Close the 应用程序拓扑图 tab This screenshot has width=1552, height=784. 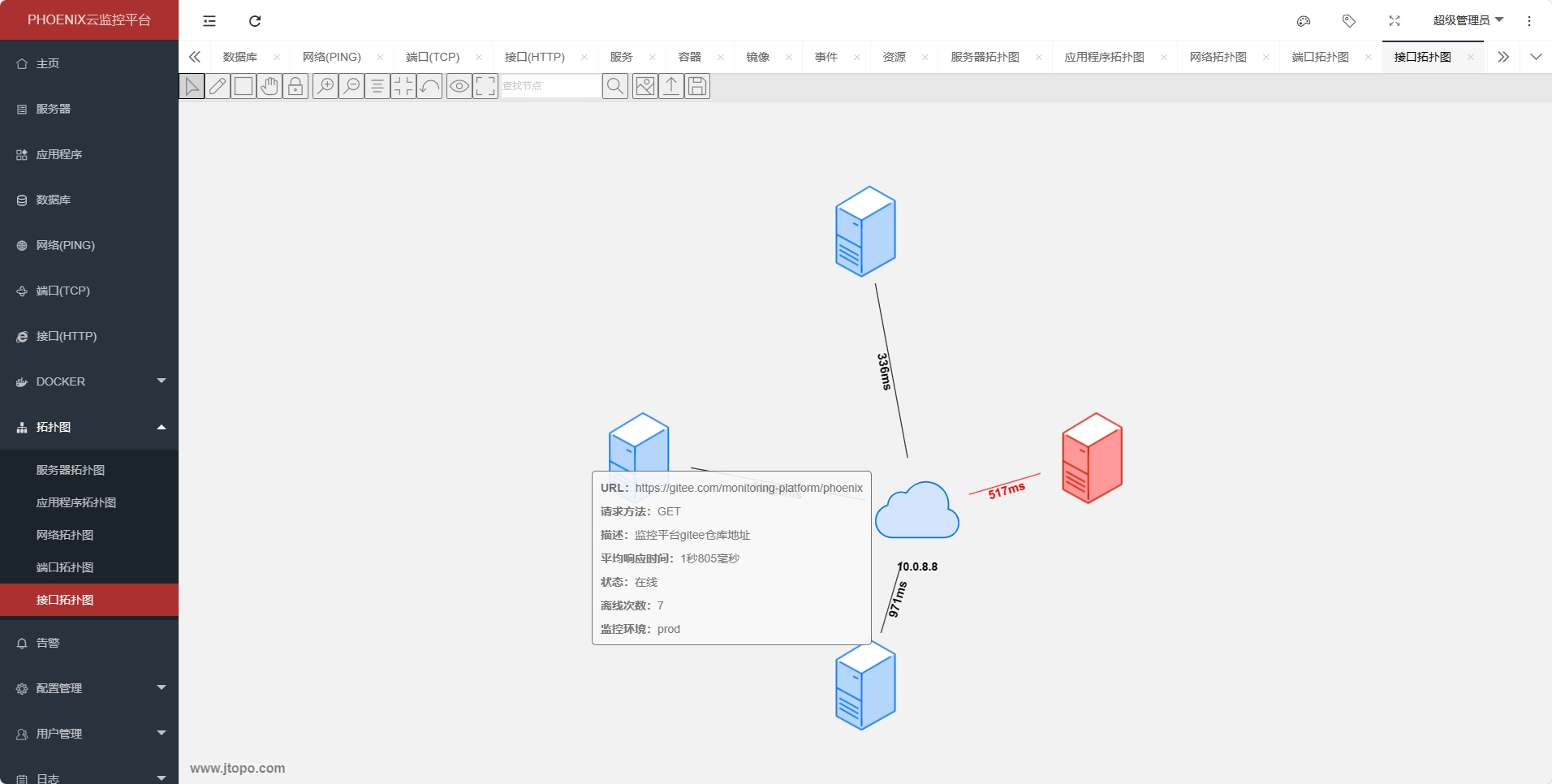pos(1164,57)
